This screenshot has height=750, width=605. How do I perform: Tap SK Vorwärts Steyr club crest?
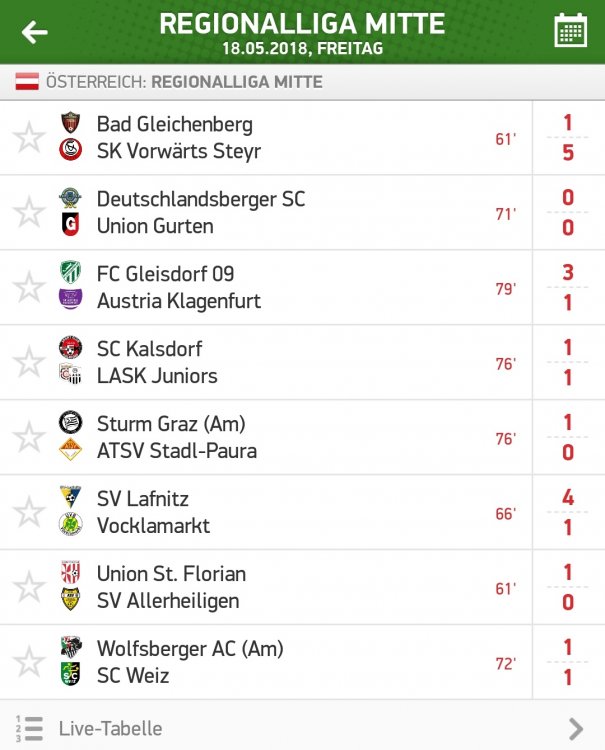coord(71,150)
